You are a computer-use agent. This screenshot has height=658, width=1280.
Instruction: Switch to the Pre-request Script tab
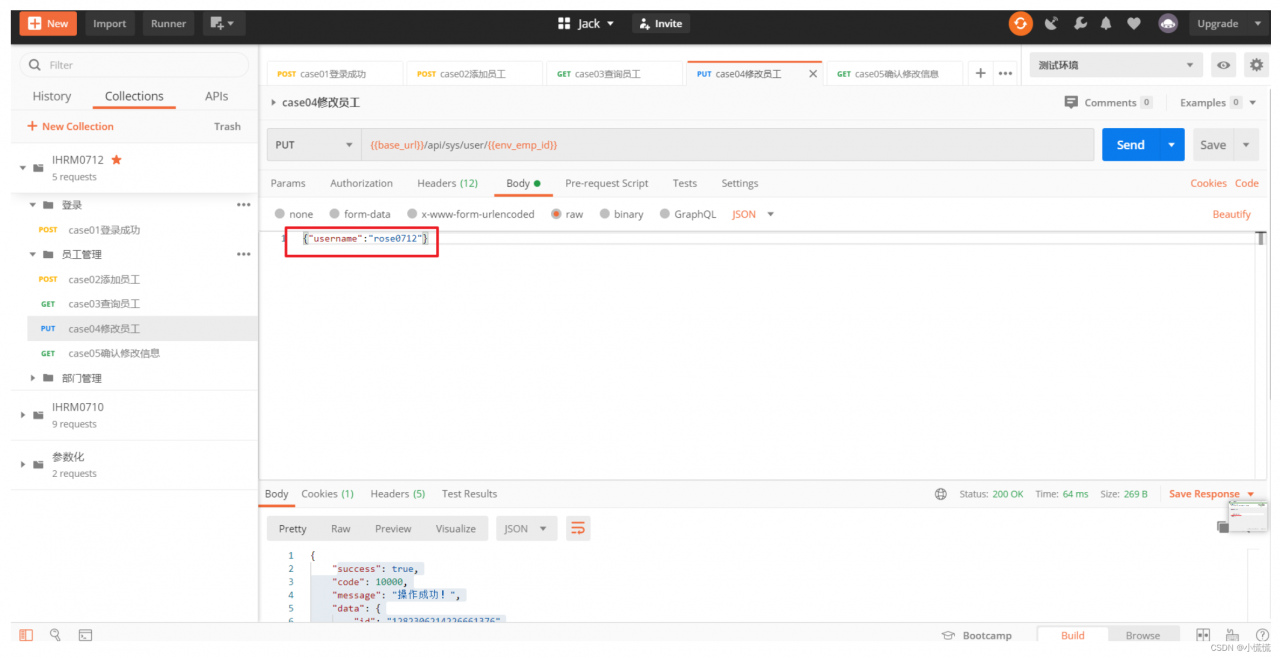[606, 183]
